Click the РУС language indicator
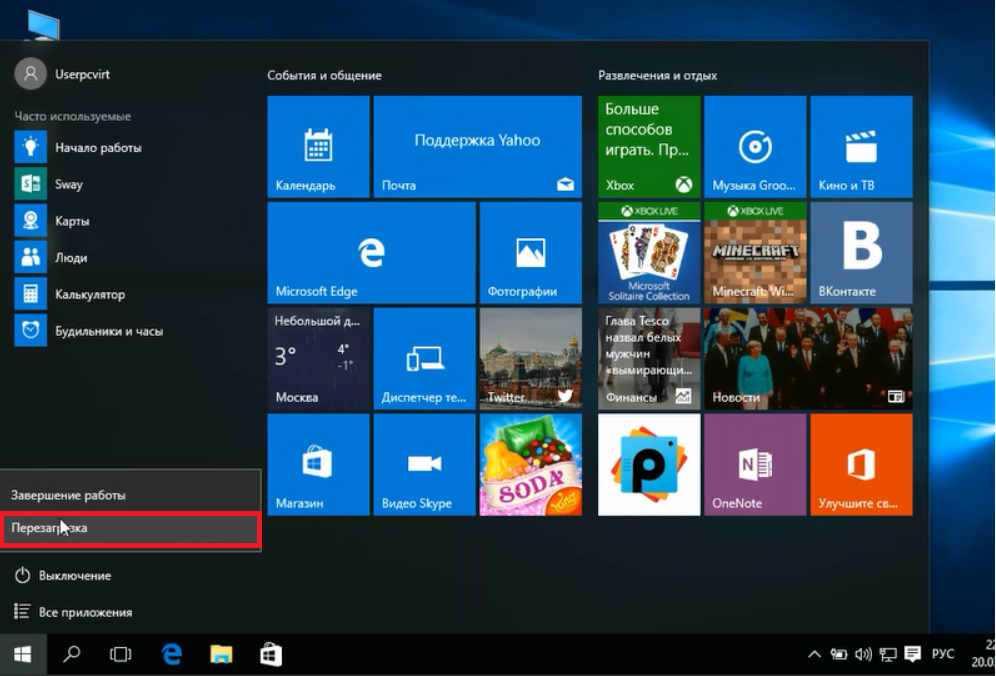996x676 pixels. (x=943, y=654)
